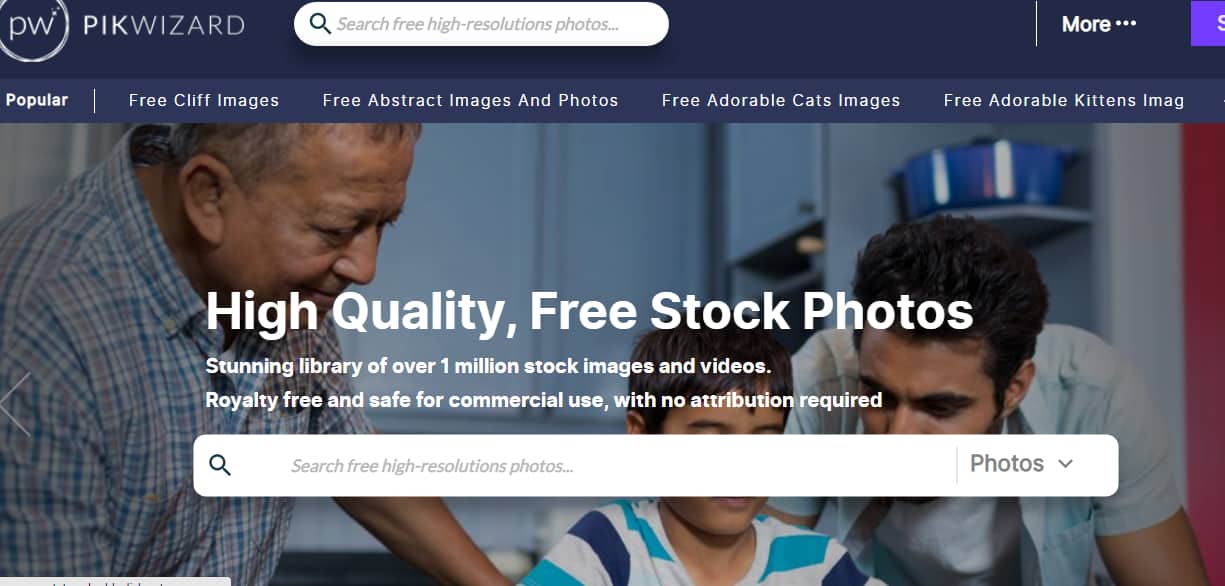
Task: Click the status tooltip at bottom left
Action: (x=115, y=582)
